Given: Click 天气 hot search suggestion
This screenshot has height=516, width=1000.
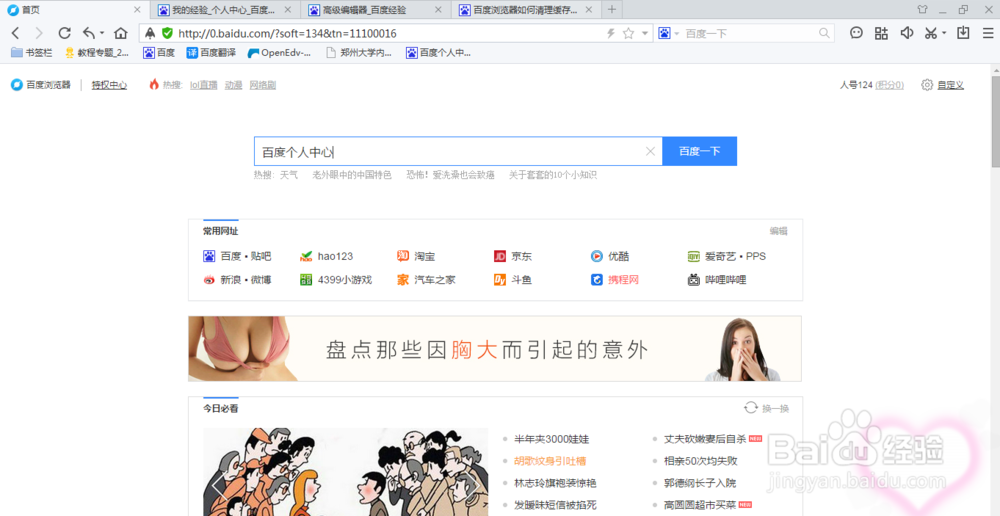Looking at the screenshot, I should (289, 175).
